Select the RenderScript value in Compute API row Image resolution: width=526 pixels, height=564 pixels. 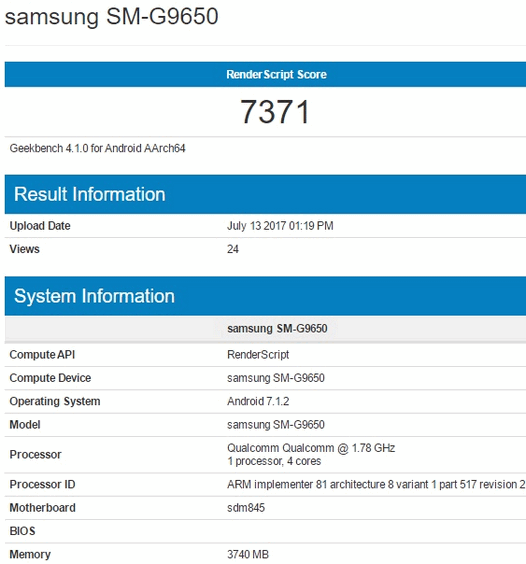258,355
